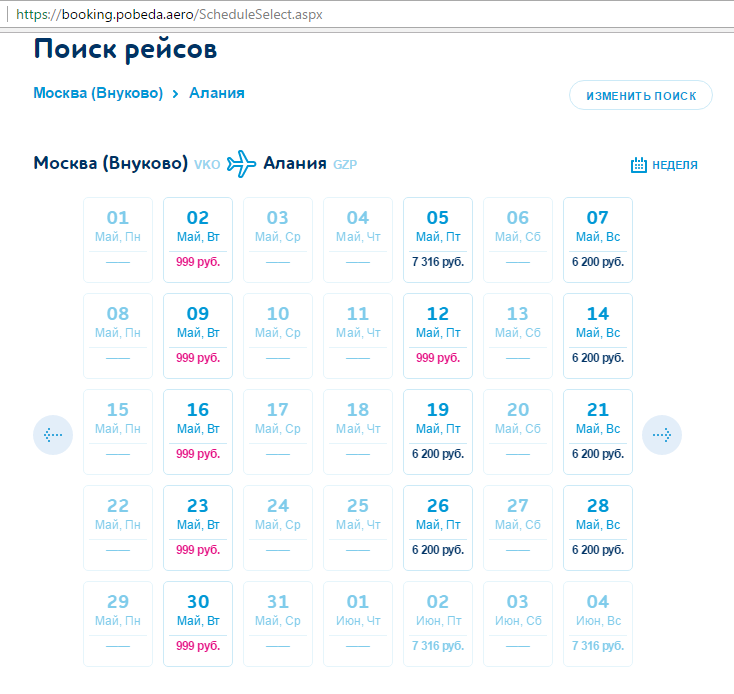
Task: Choose the May 16 Tuesday date cell
Action: tap(198, 432)
